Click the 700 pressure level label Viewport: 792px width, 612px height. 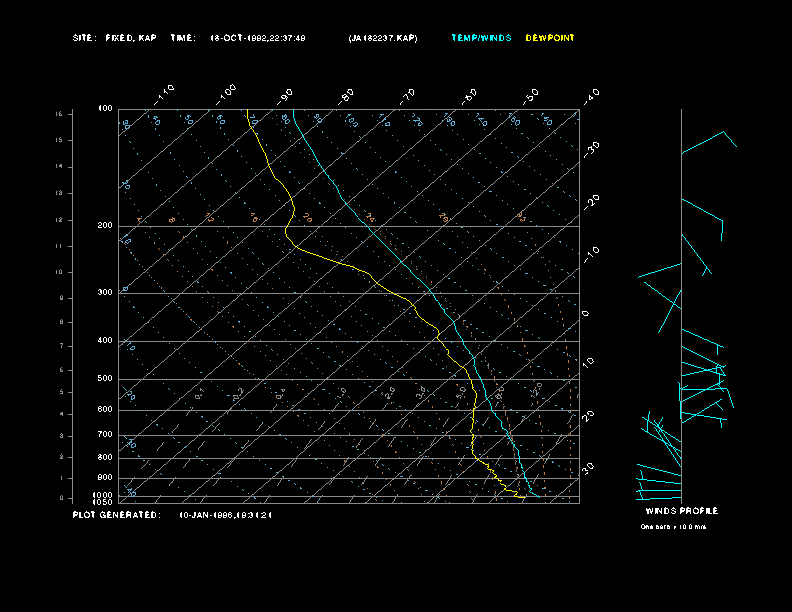point(104,435)
